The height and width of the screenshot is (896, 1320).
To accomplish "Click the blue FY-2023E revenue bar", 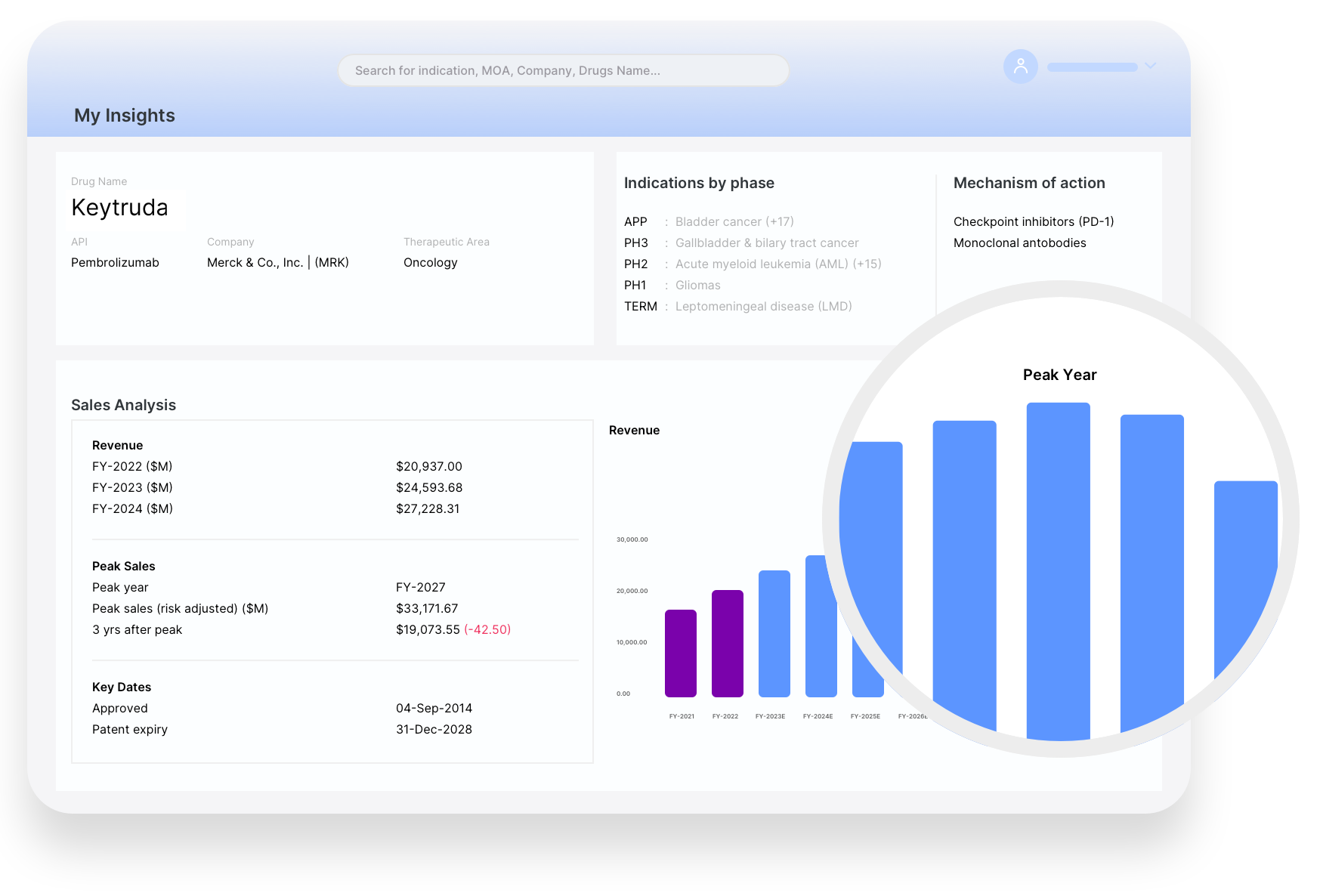I will [774, 634].
